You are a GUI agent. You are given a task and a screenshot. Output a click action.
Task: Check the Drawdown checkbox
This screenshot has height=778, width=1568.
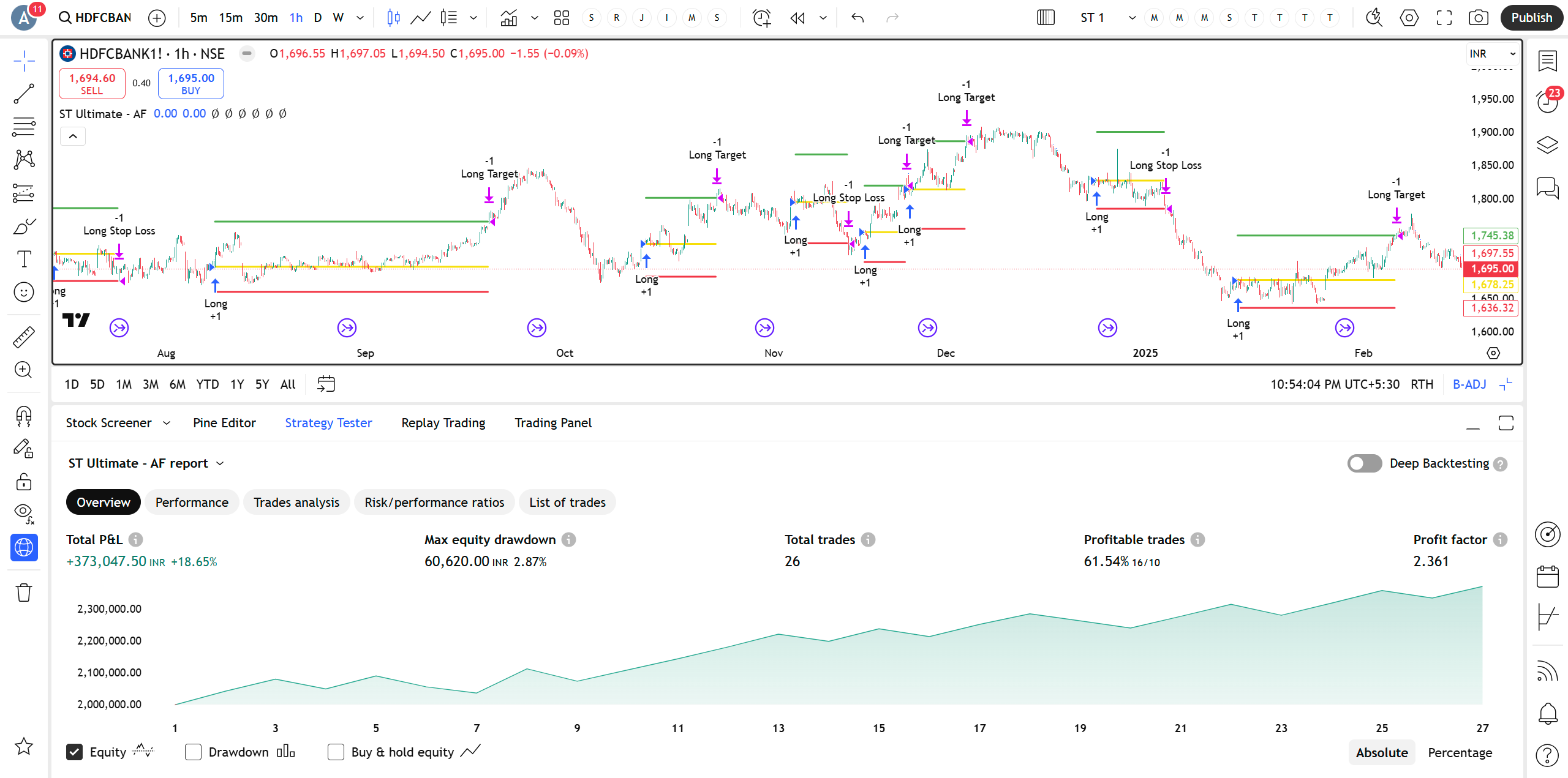pyautogui.click(x=193, y=752)
